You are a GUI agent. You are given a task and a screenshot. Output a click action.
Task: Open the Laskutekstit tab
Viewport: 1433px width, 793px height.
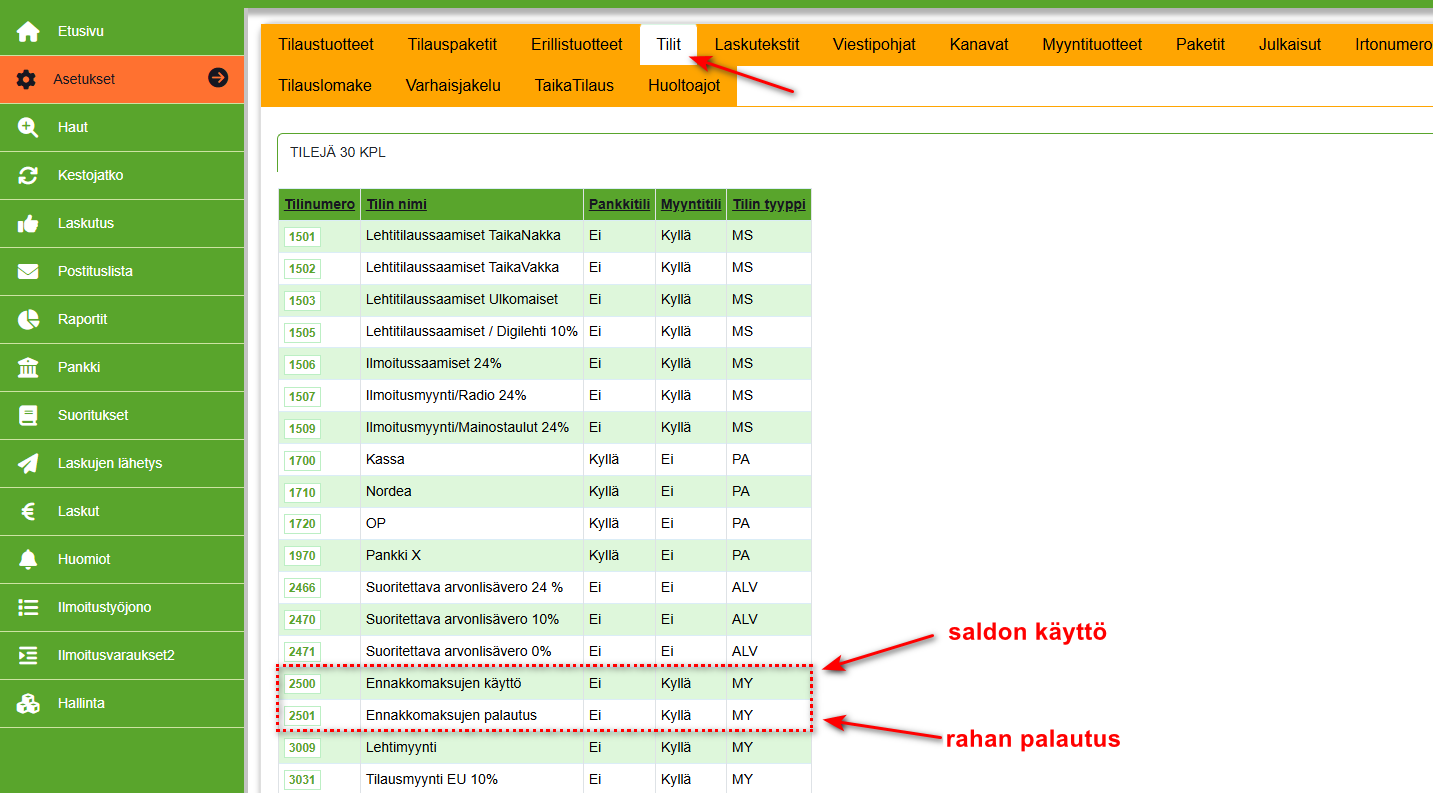pyautogui.click(x=757, y=45)
